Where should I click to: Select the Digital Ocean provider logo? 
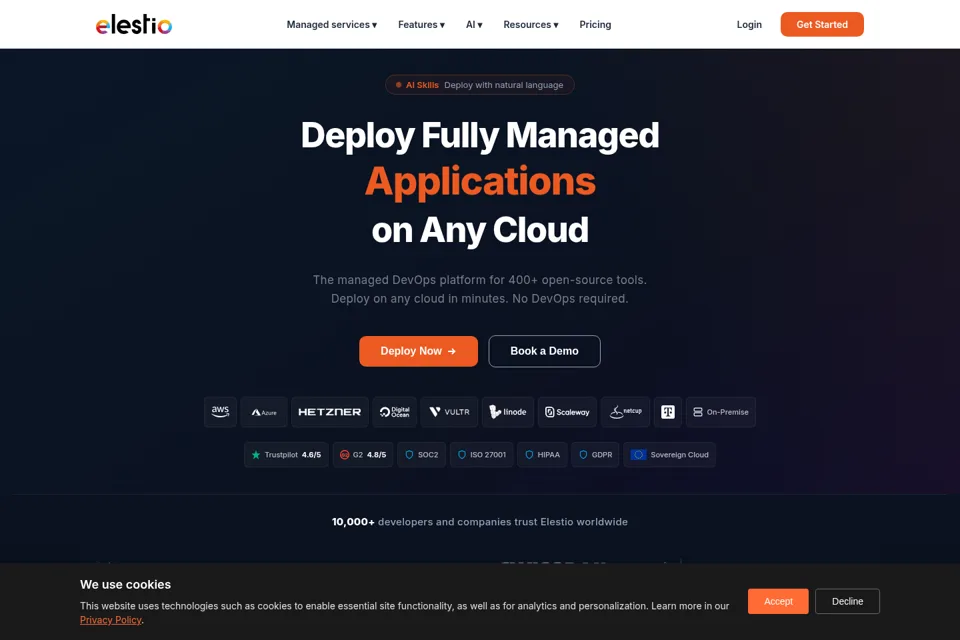395,412
